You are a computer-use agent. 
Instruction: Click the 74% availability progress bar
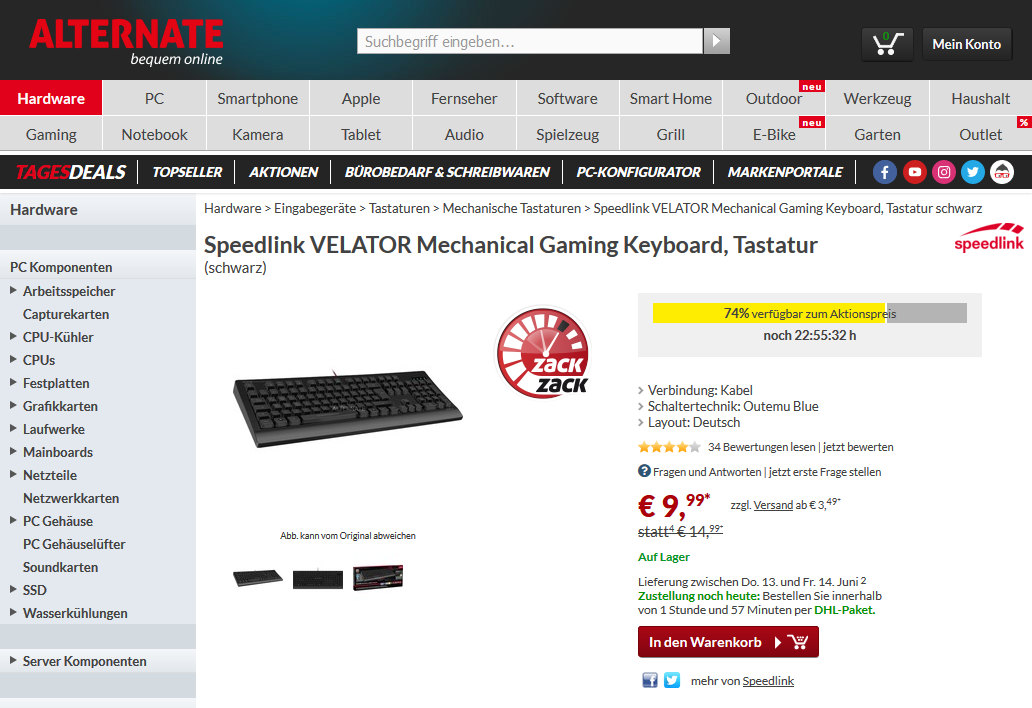pyautogui.click(x=810, y=313)
